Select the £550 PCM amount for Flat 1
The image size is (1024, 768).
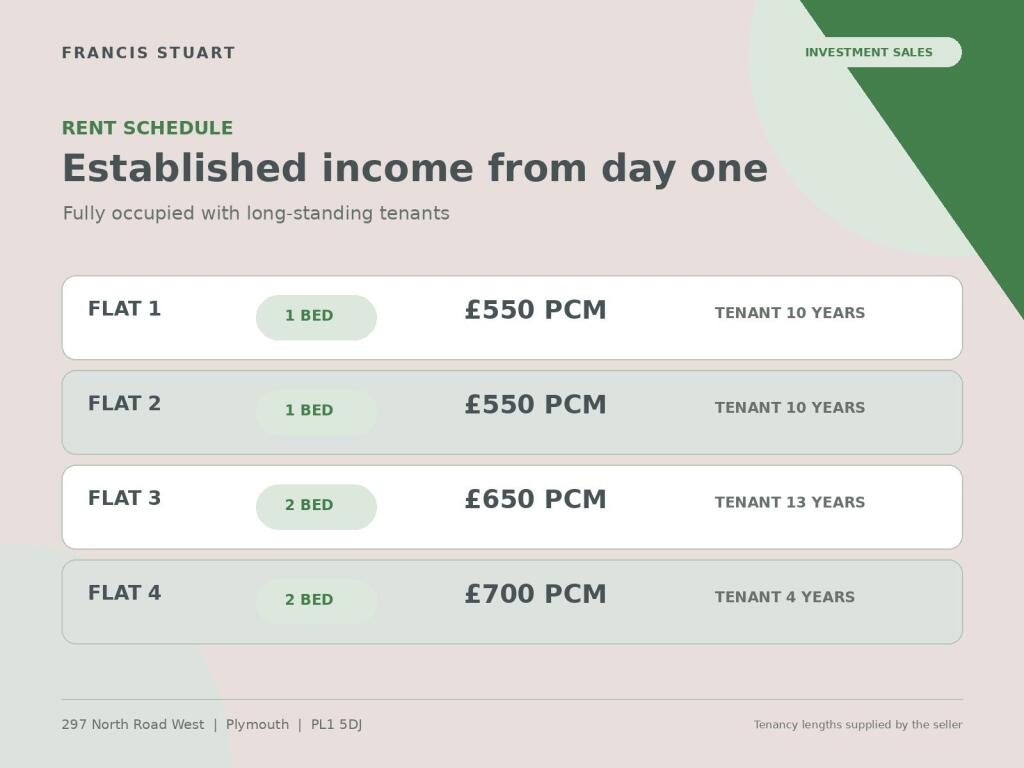(x=536, y=310)
